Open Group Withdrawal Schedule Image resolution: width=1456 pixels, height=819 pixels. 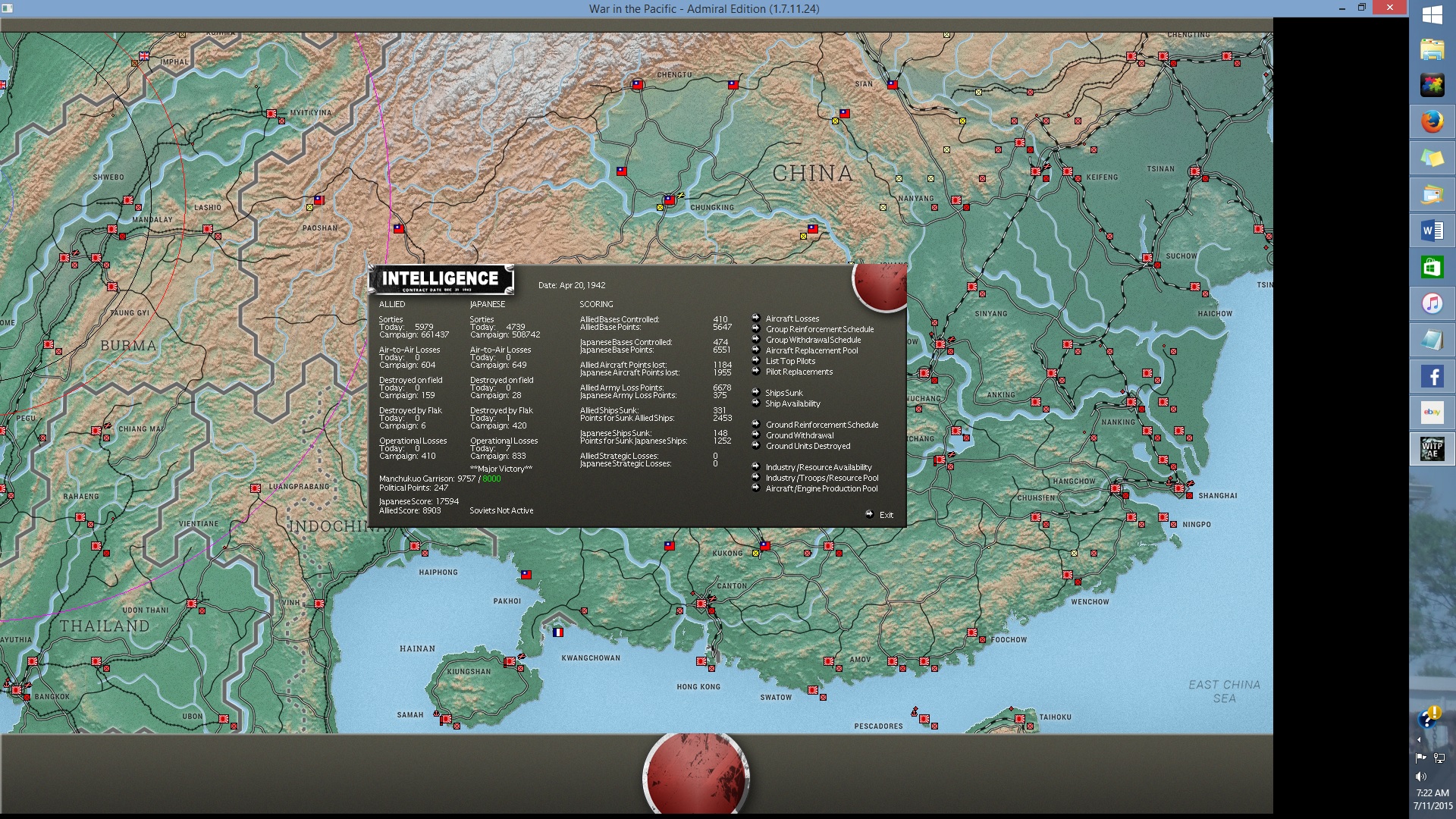click(x=813, y=340)
